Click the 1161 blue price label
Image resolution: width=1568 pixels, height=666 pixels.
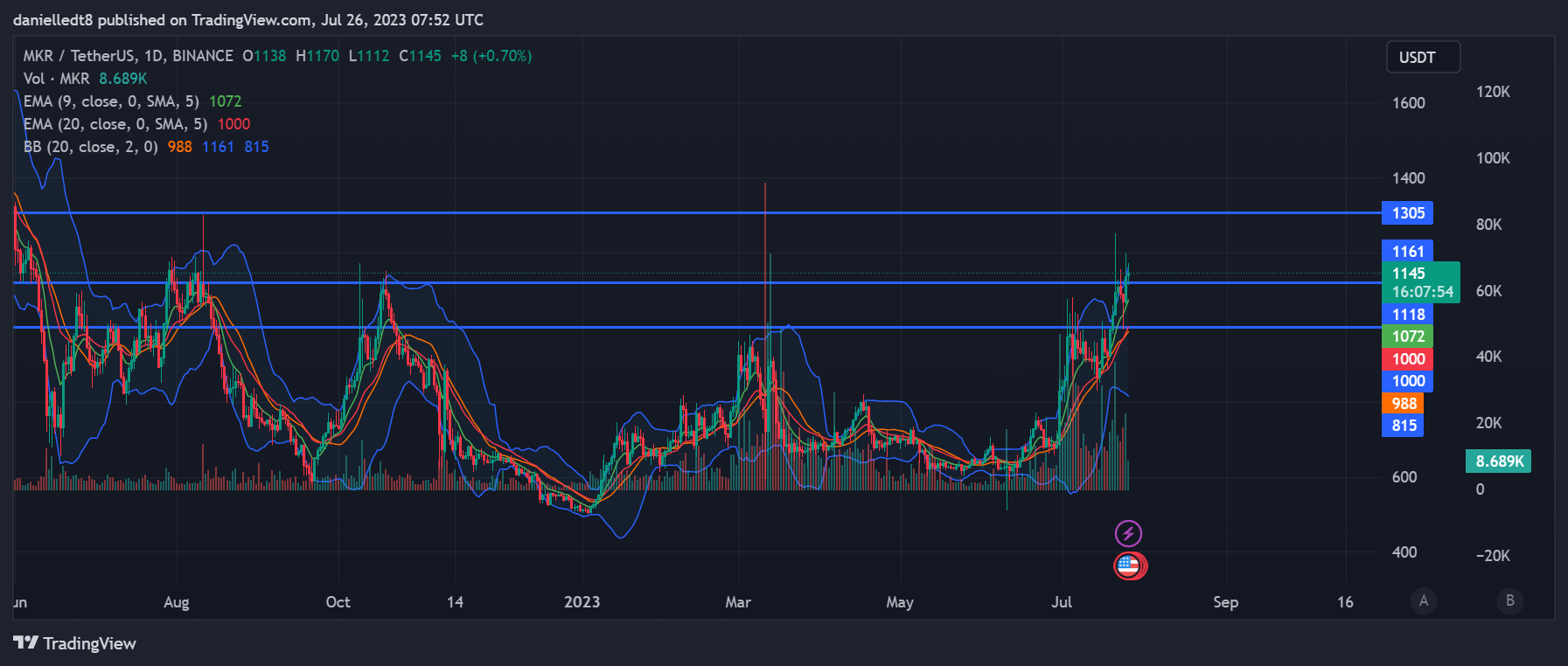(1408, 251)
